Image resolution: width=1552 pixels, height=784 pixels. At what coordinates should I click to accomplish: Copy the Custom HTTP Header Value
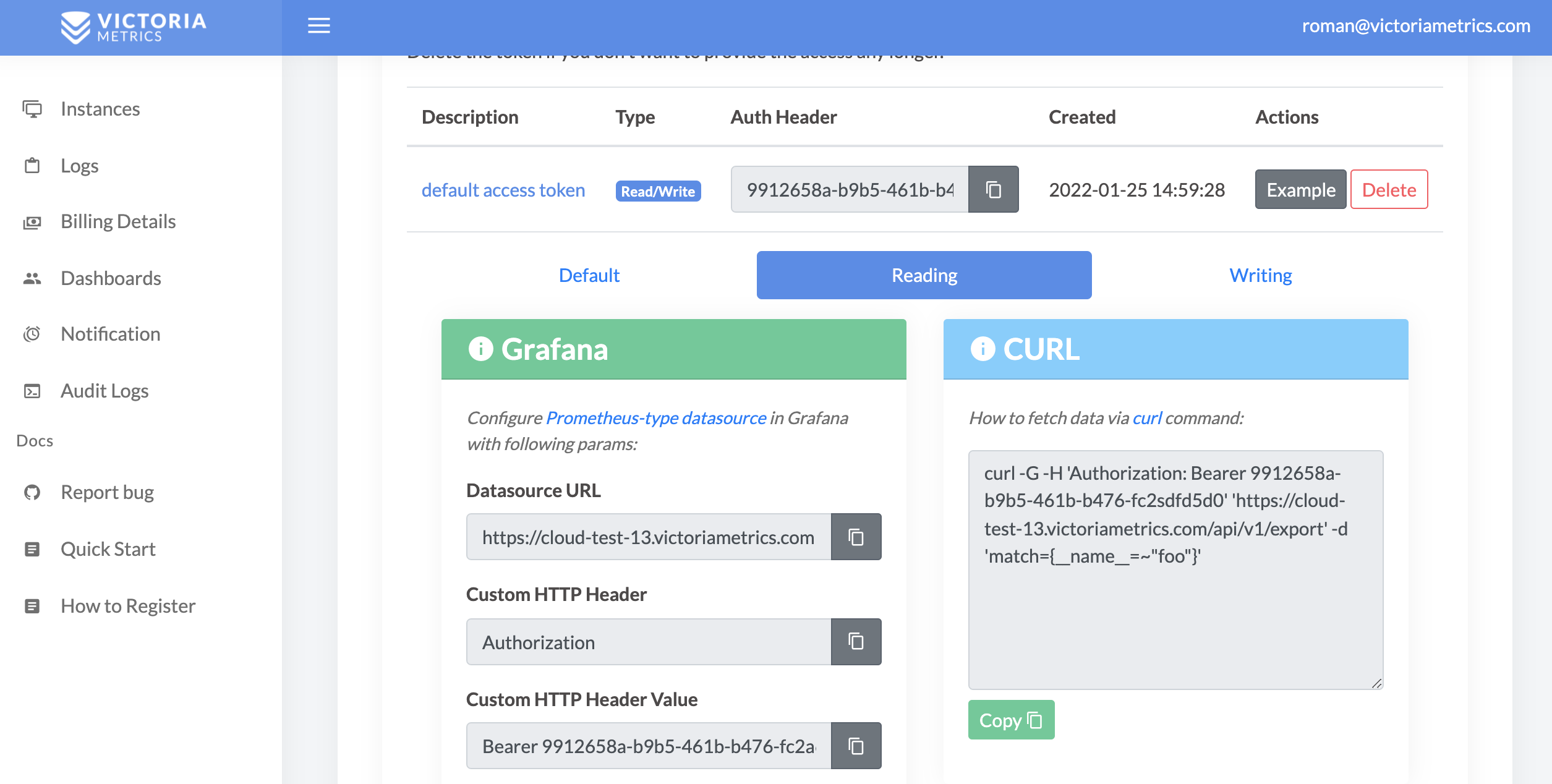(856, 746)
